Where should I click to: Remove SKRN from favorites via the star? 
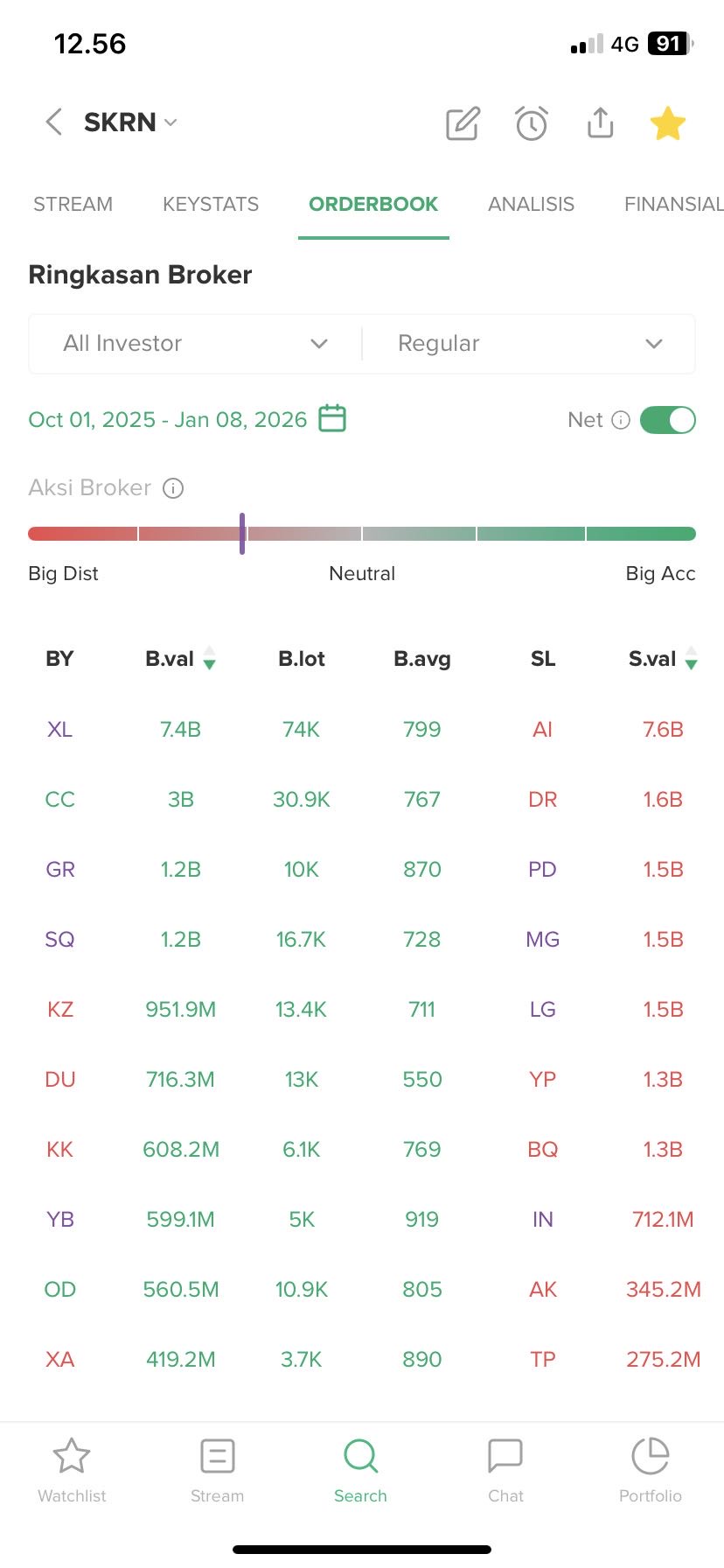(667, 123)
